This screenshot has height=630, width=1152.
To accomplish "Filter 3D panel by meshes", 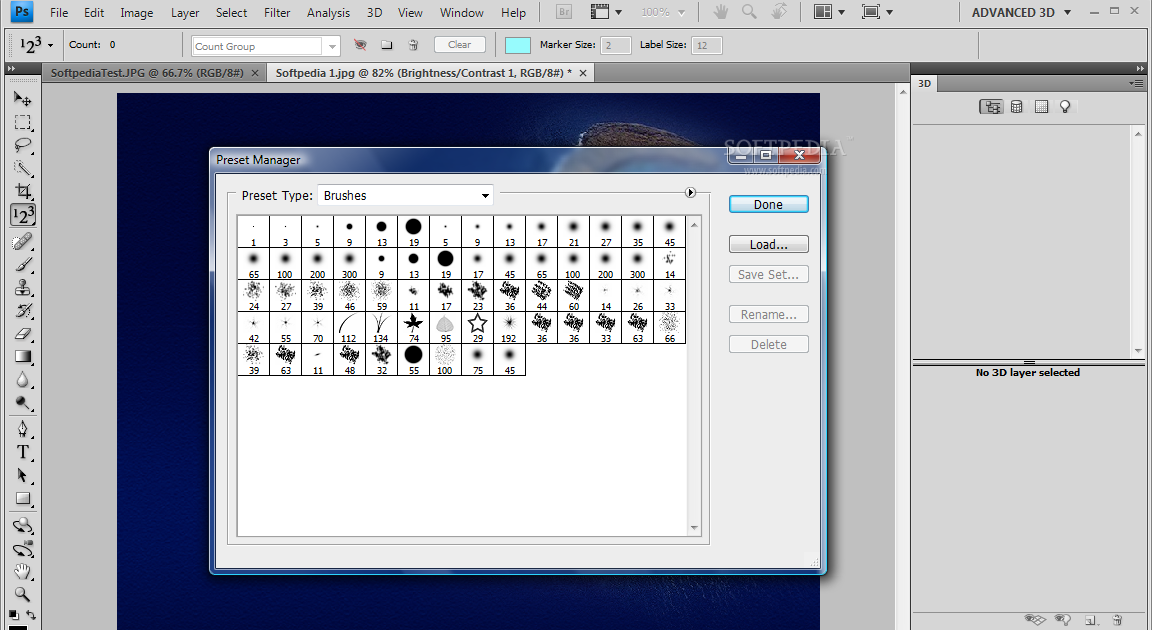I will [x=1017, y=107].
